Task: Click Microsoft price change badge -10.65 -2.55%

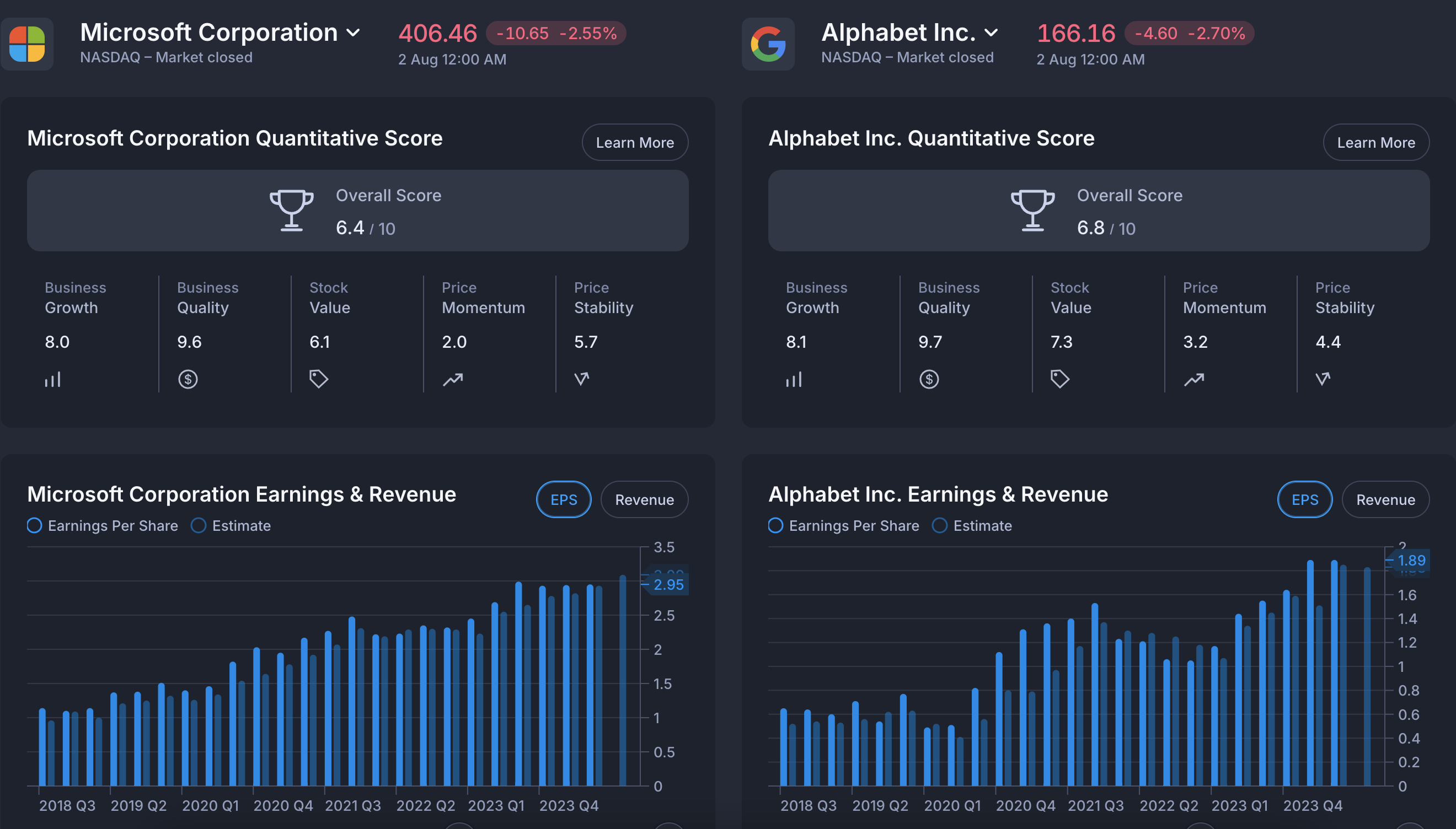Action: click(556, 33)
